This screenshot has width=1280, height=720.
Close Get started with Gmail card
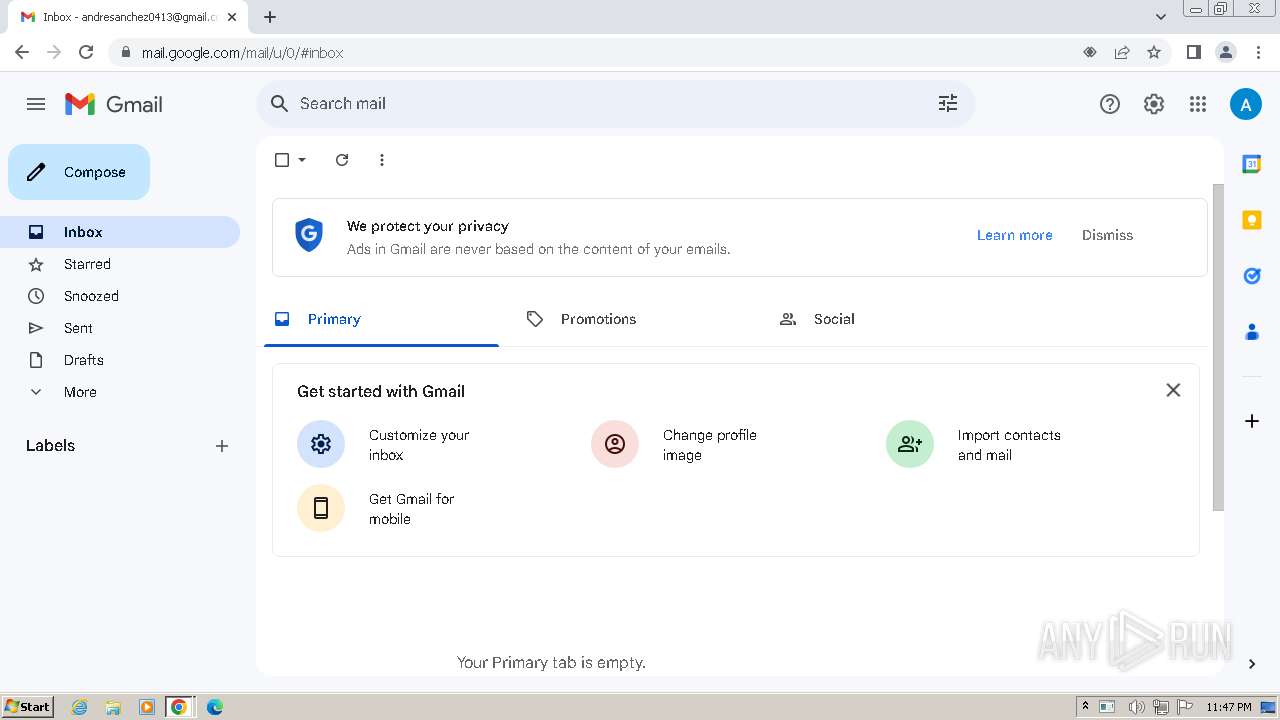(1173, 390)
